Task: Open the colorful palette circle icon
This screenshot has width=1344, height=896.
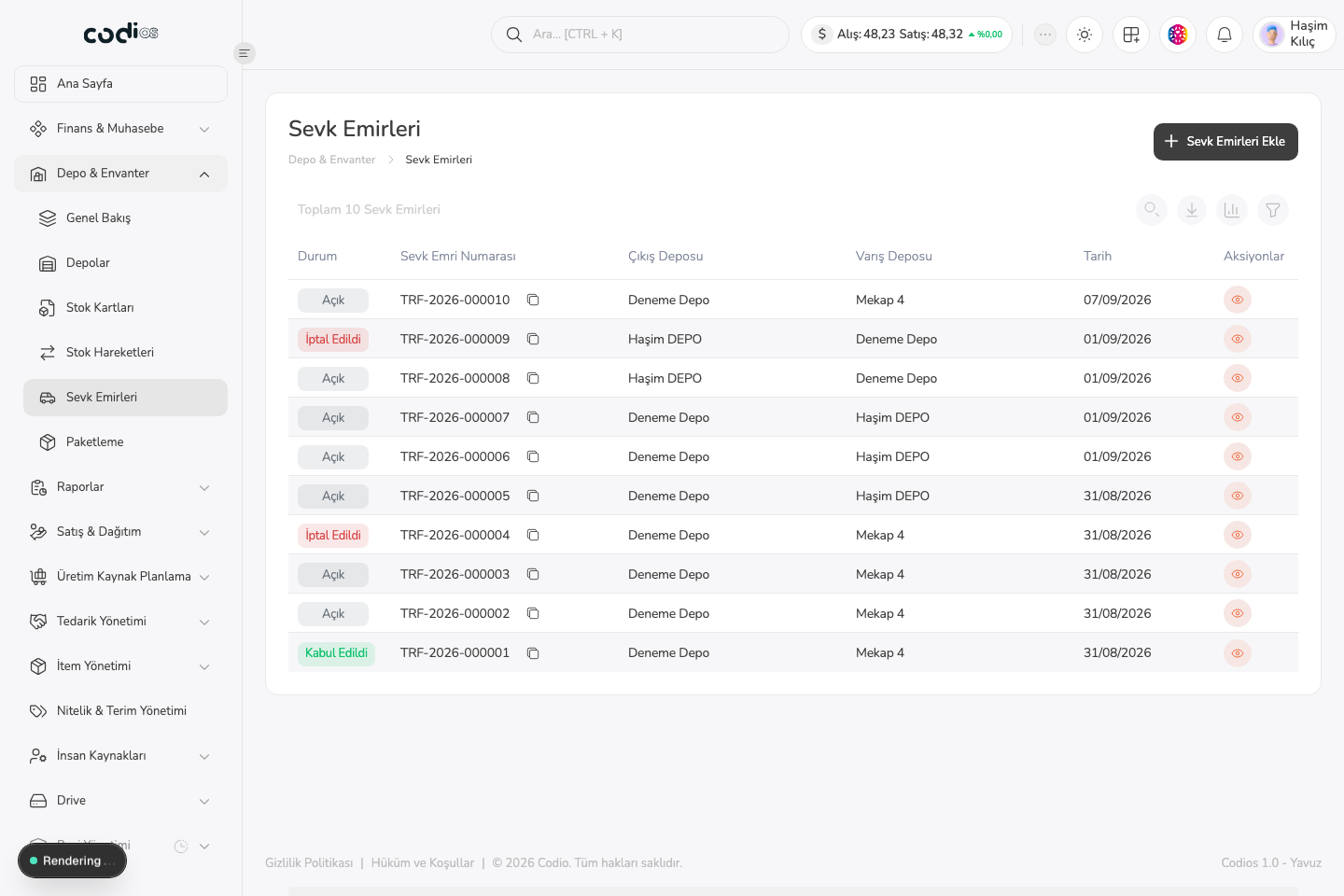Action: pos(1178,35)
